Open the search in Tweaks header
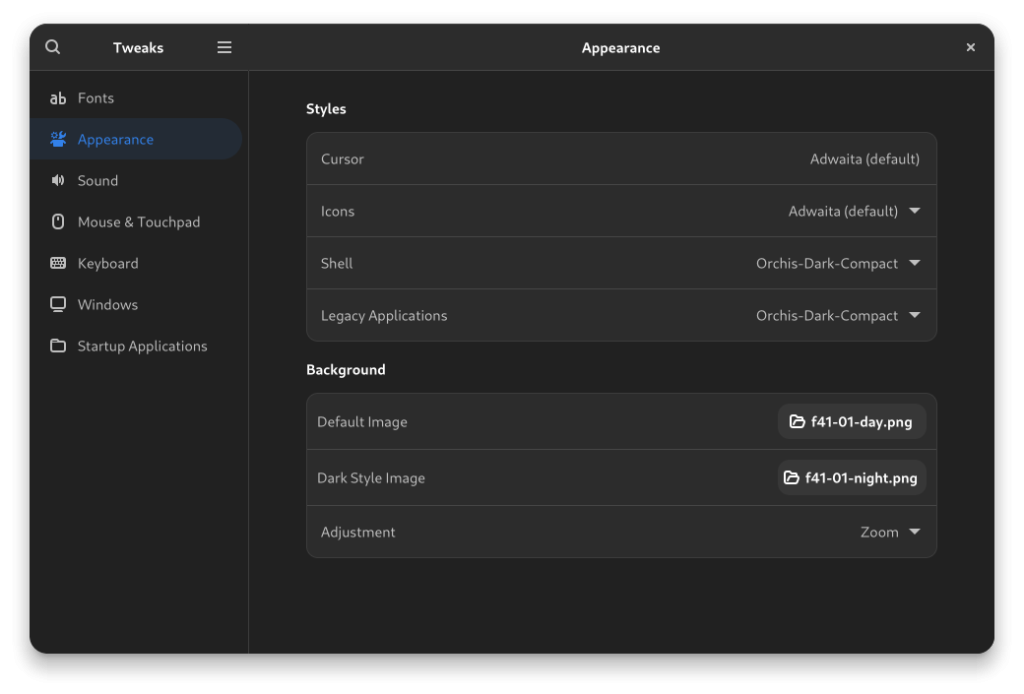Image resolution: width=1024 pixels, height=694 pixels. pos(53,47)
